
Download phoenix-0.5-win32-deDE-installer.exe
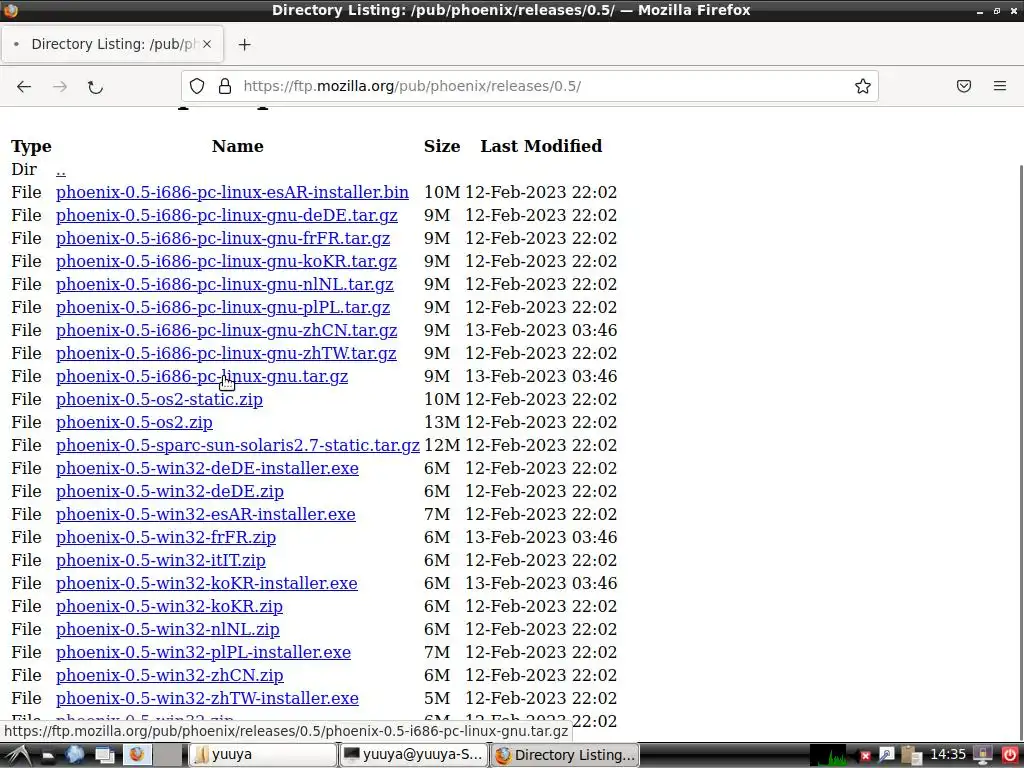coord(207,468)
